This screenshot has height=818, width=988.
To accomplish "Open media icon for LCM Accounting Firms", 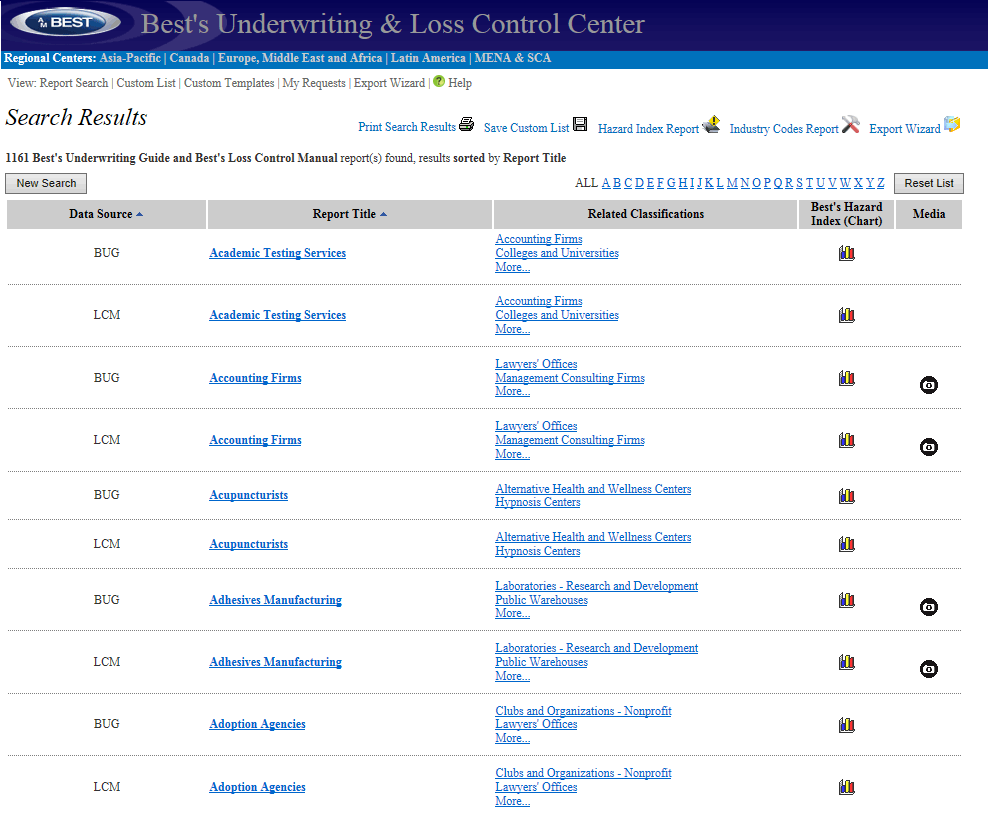I will point(929,447).
